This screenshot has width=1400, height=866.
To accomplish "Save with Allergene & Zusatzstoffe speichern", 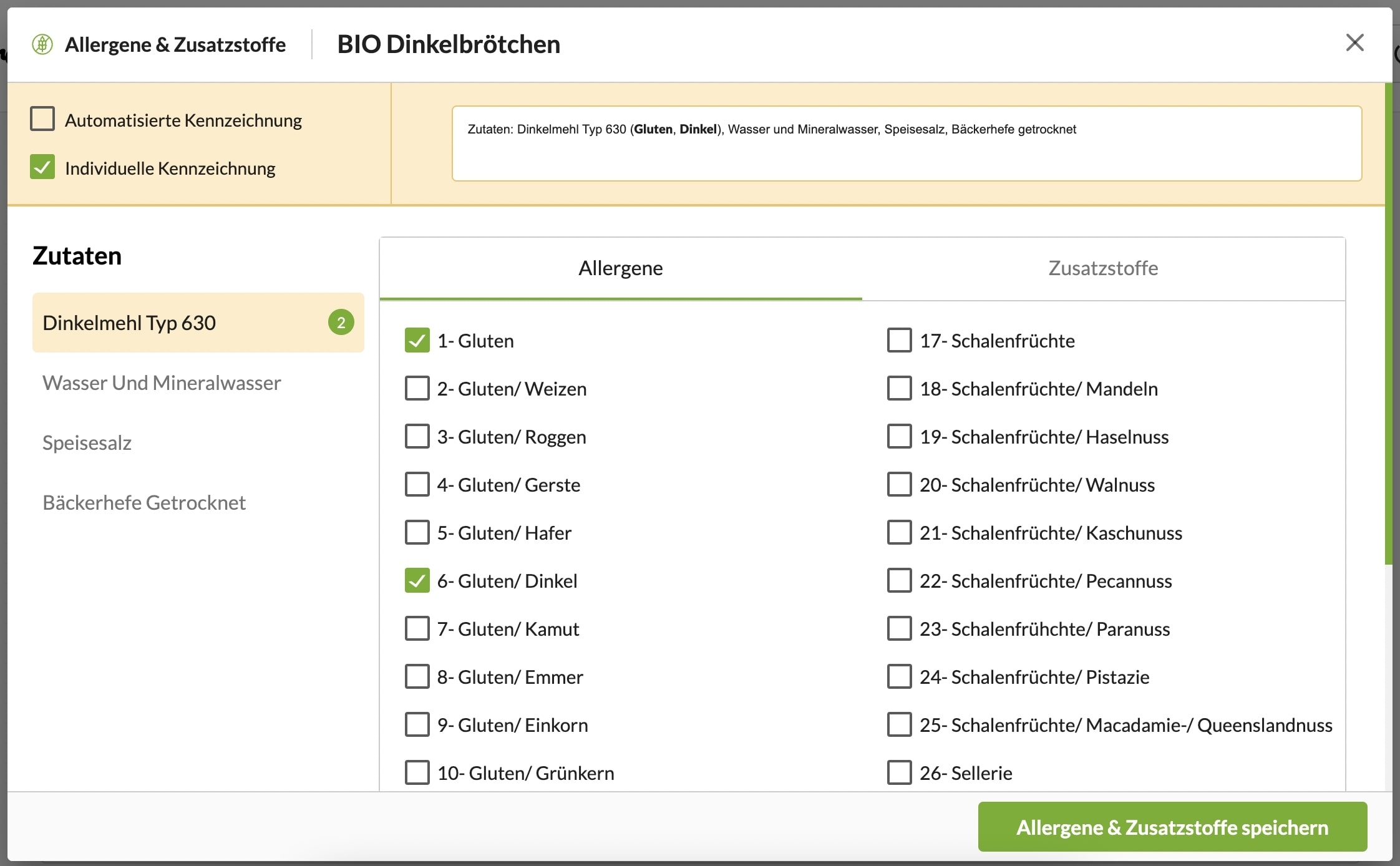I will (x=1172, y=827).
